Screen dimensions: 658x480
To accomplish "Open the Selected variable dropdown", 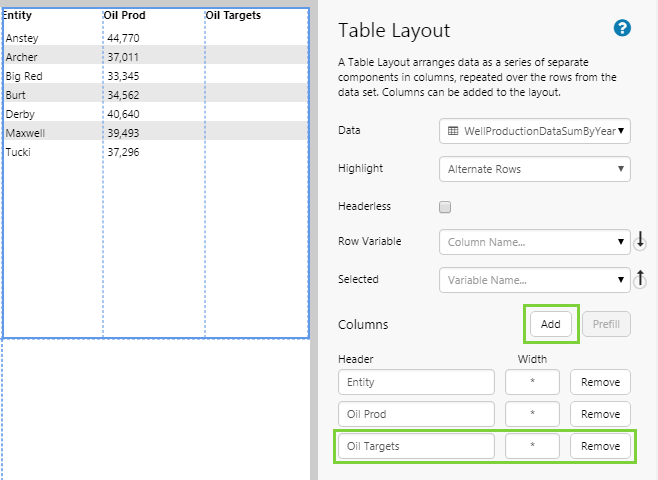I will [535, 280].
